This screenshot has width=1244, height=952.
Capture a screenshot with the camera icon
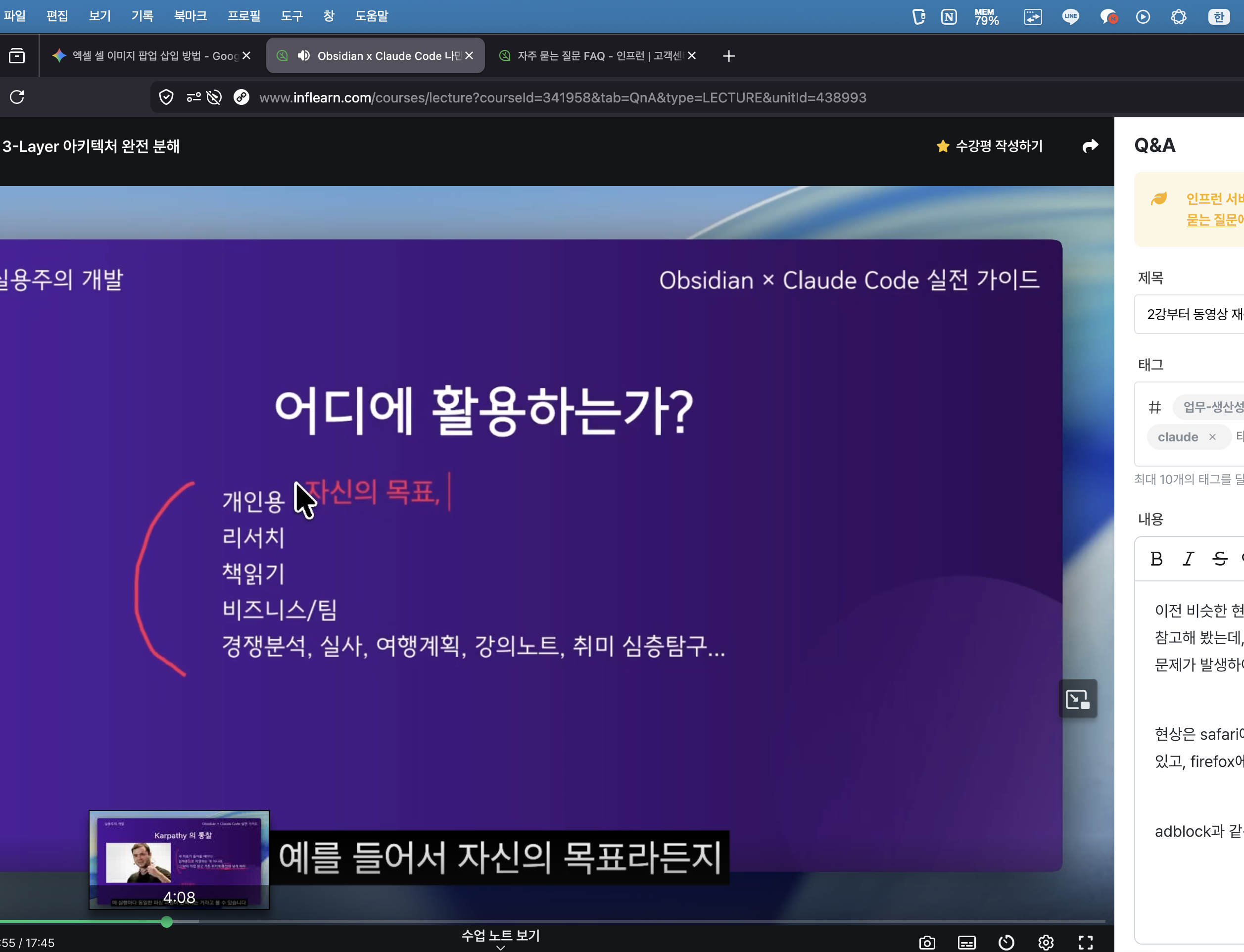point(927,943)
